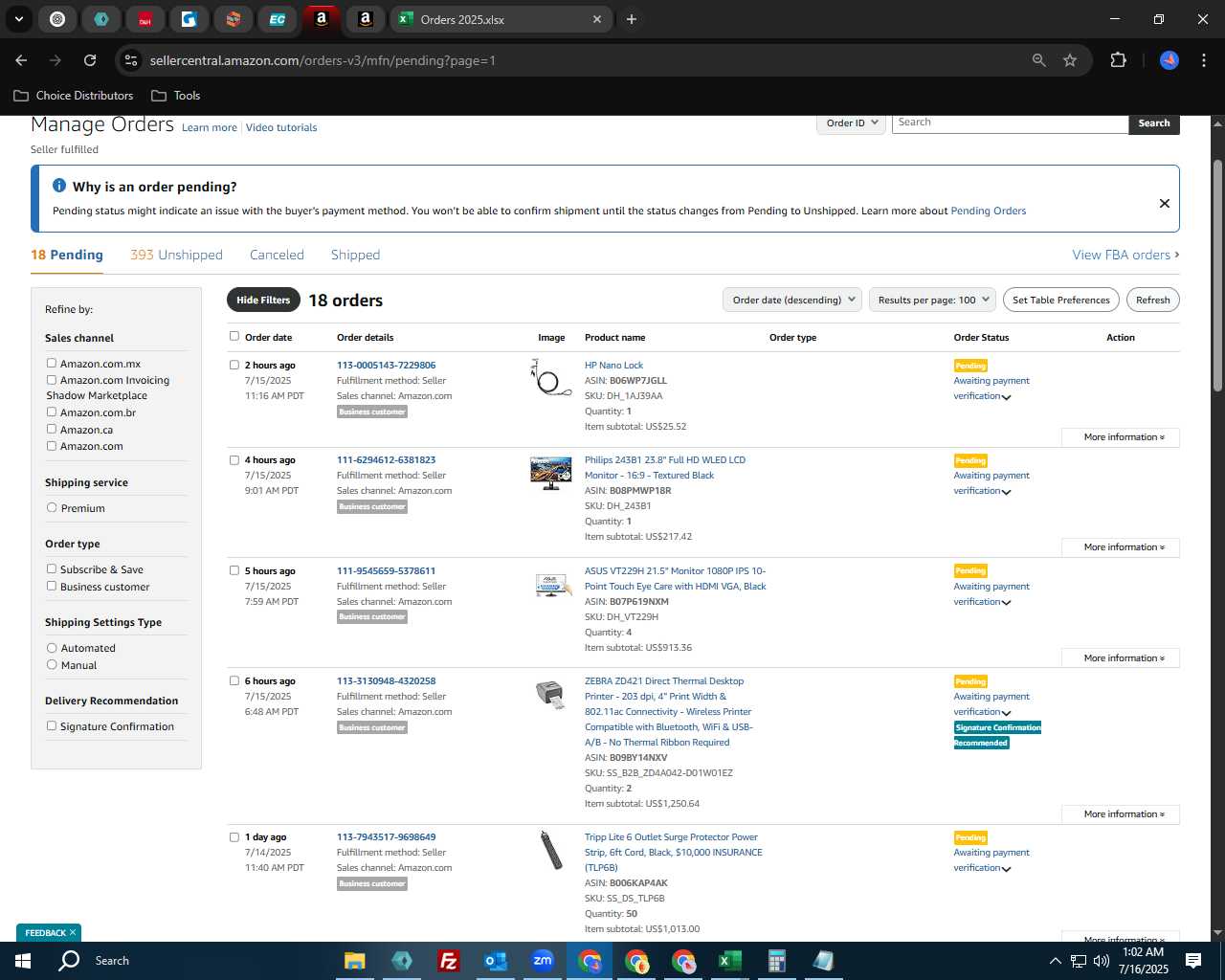Go back to the previous page
This screenshot has width=1225, height=980.
pos(21,60)
